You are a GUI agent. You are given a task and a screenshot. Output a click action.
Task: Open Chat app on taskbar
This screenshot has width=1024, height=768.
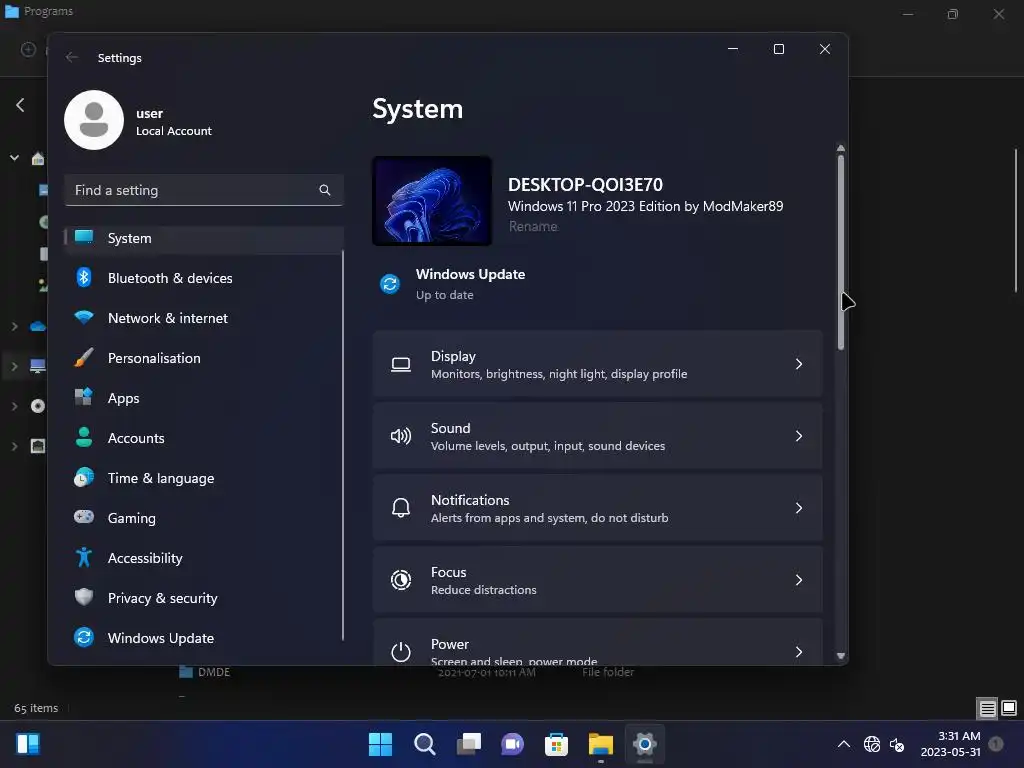[x=513, y=744]
